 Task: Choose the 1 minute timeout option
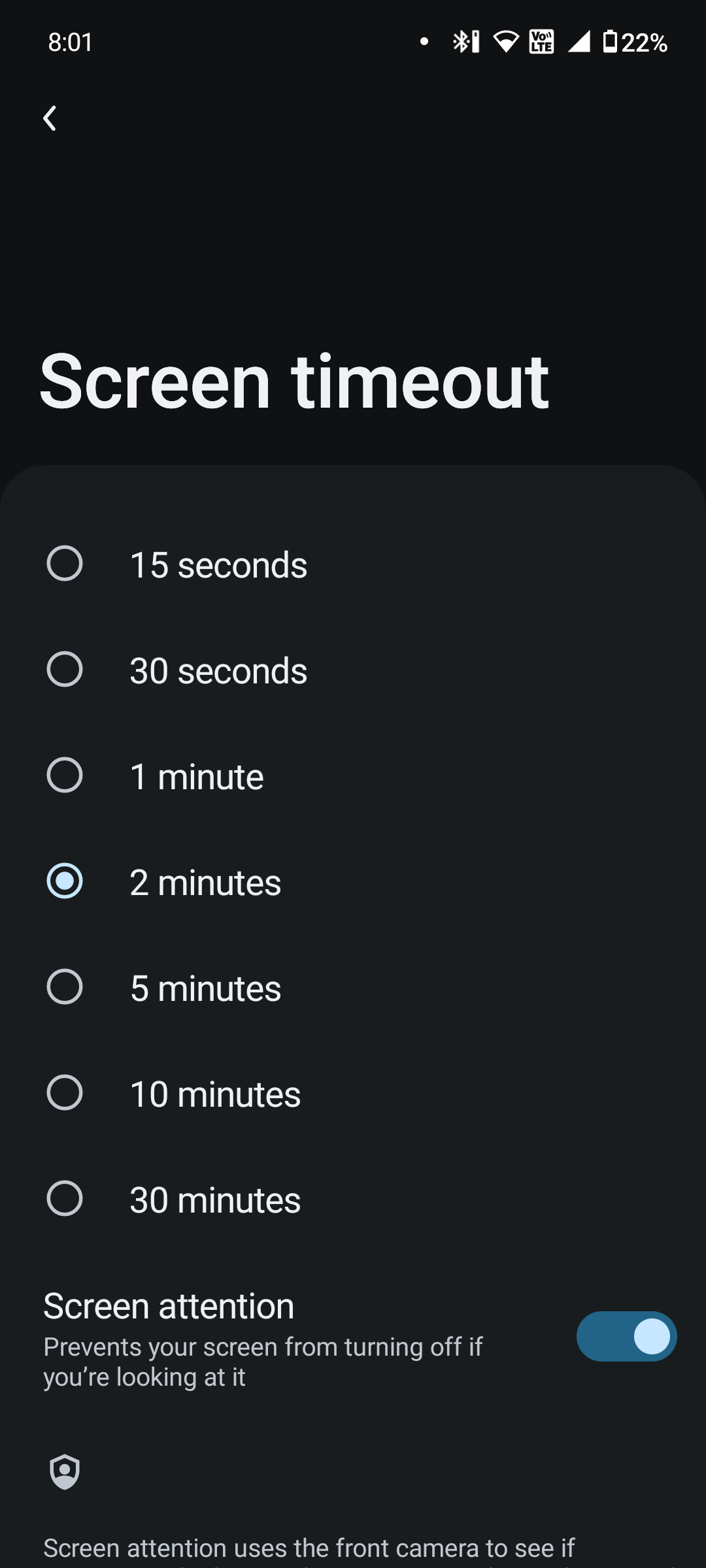point(65,776)
